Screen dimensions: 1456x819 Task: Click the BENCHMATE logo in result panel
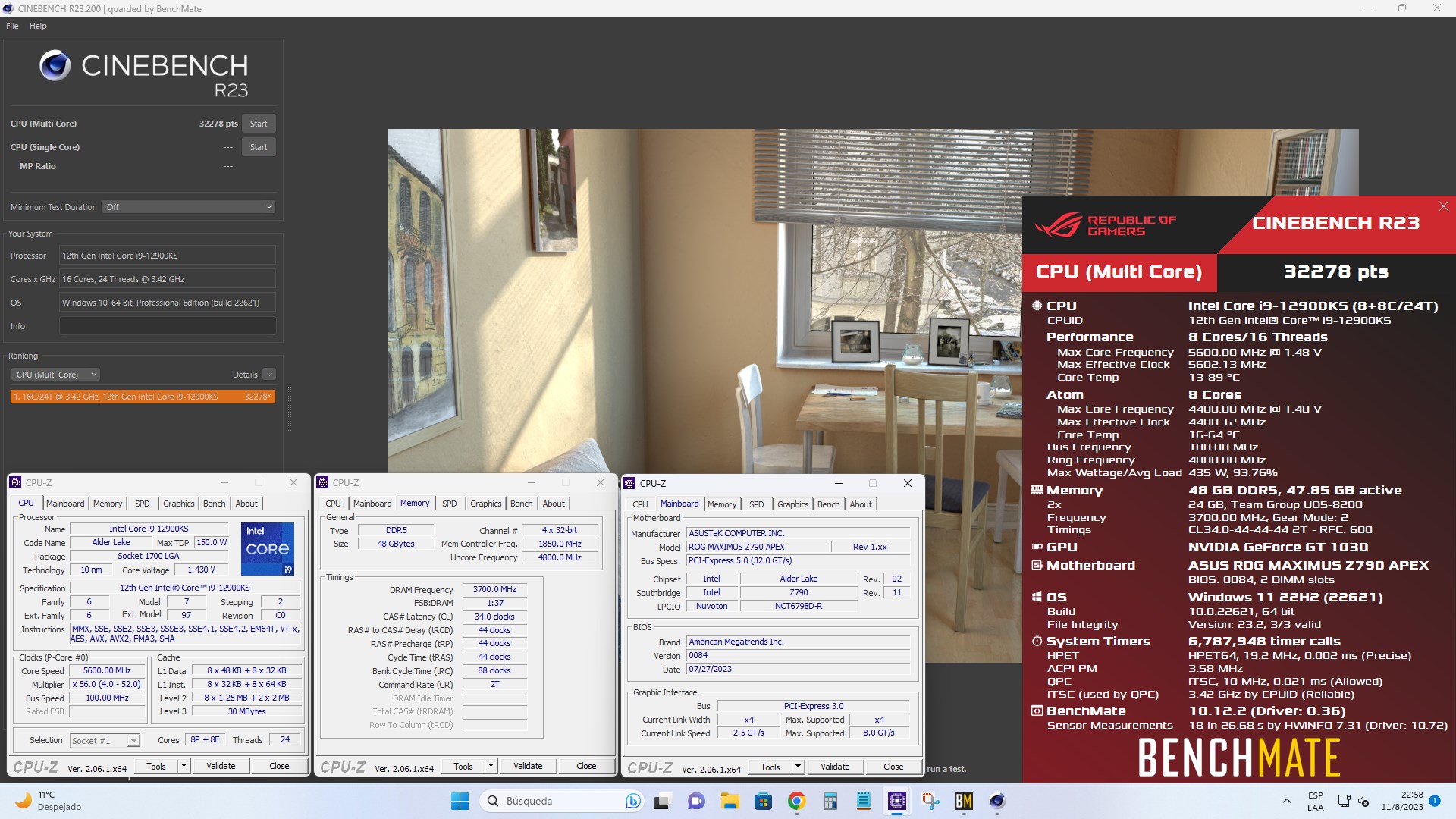1239,758
